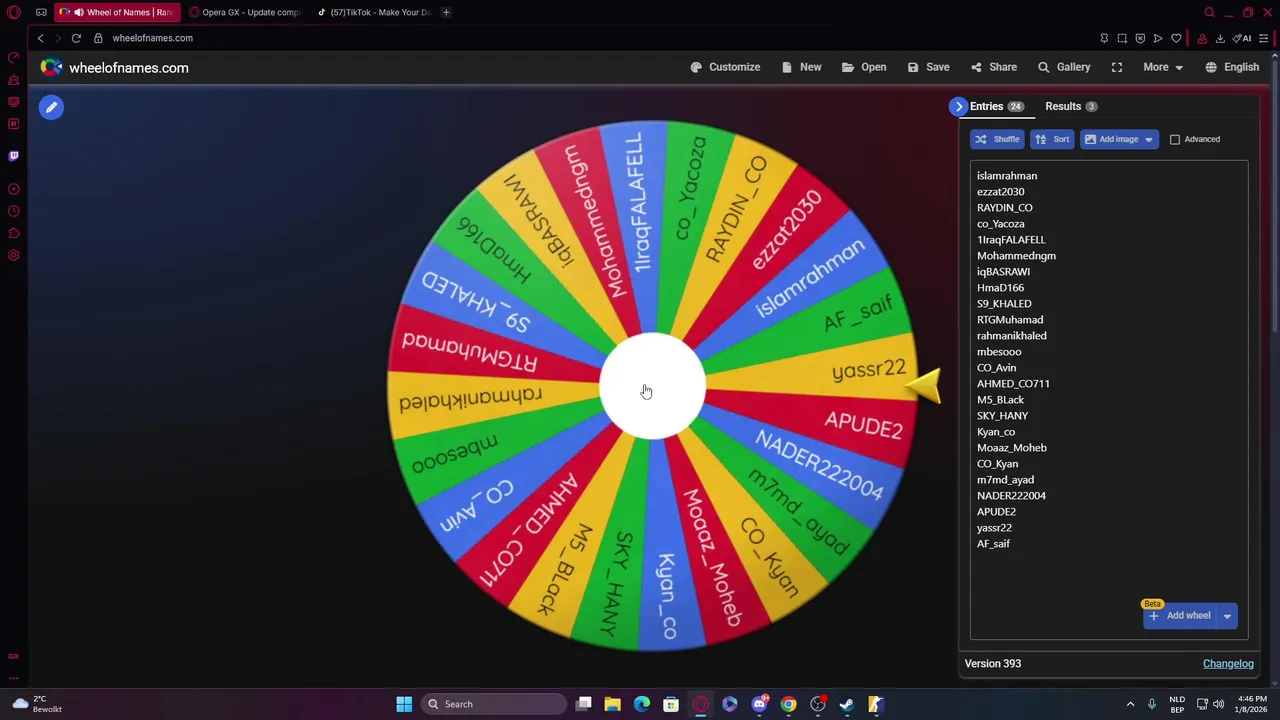Click the Add wheel button
The image size is (1280, 720).
(1180, 616)
